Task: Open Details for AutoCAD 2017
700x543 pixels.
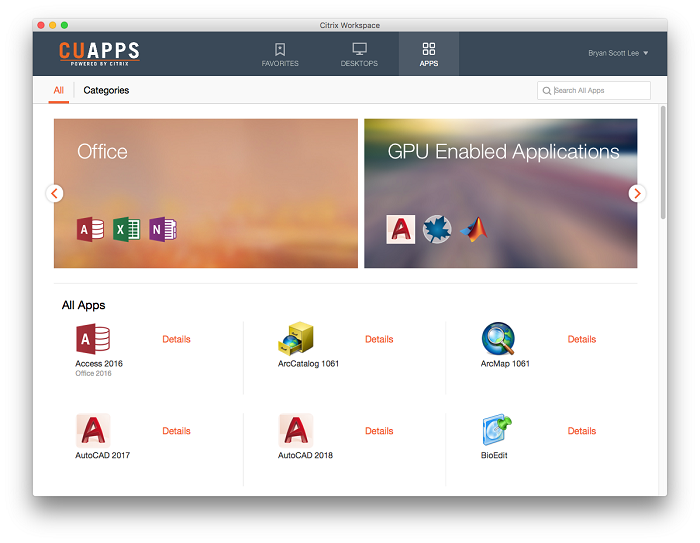Action: point(176,431)
